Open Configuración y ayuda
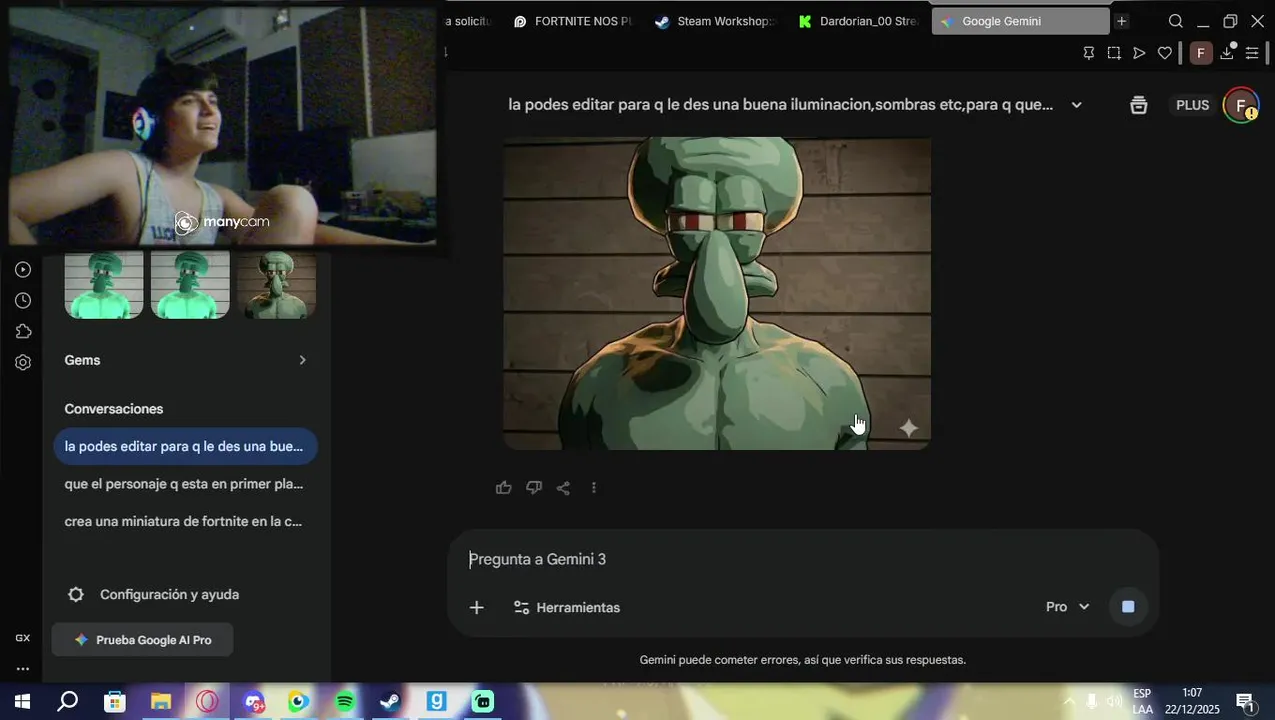 click(153, 595)
